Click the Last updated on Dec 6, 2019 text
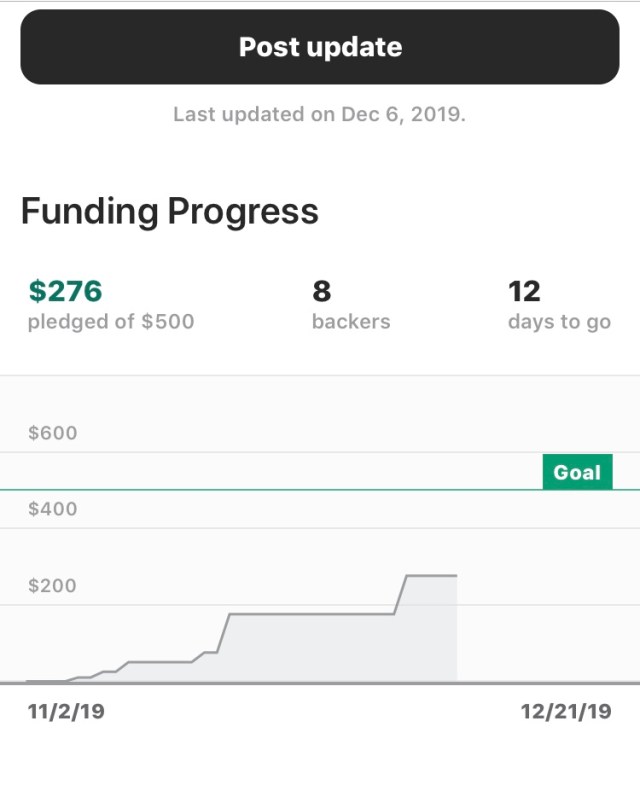The image size is (640, 785). click(320, 114)
